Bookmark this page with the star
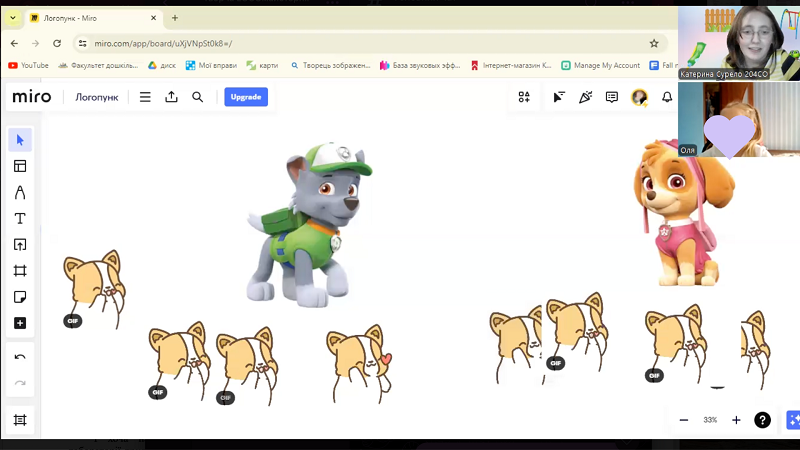This screenshot has width=800, height=450. click(x=654, y=43)
